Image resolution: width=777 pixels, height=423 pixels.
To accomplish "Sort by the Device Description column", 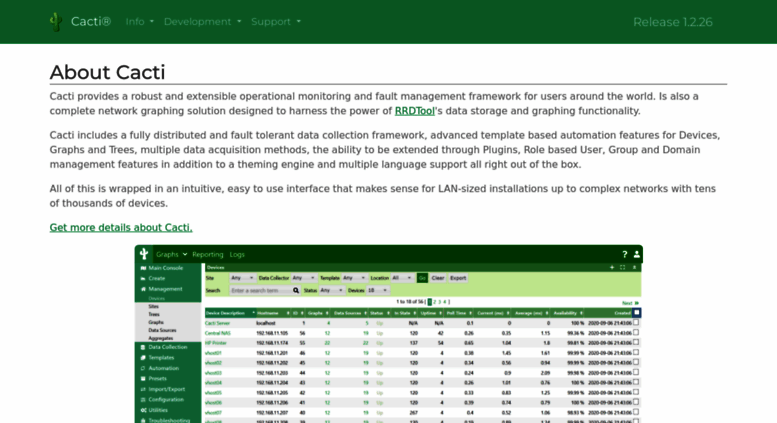I will coord(230,313).
